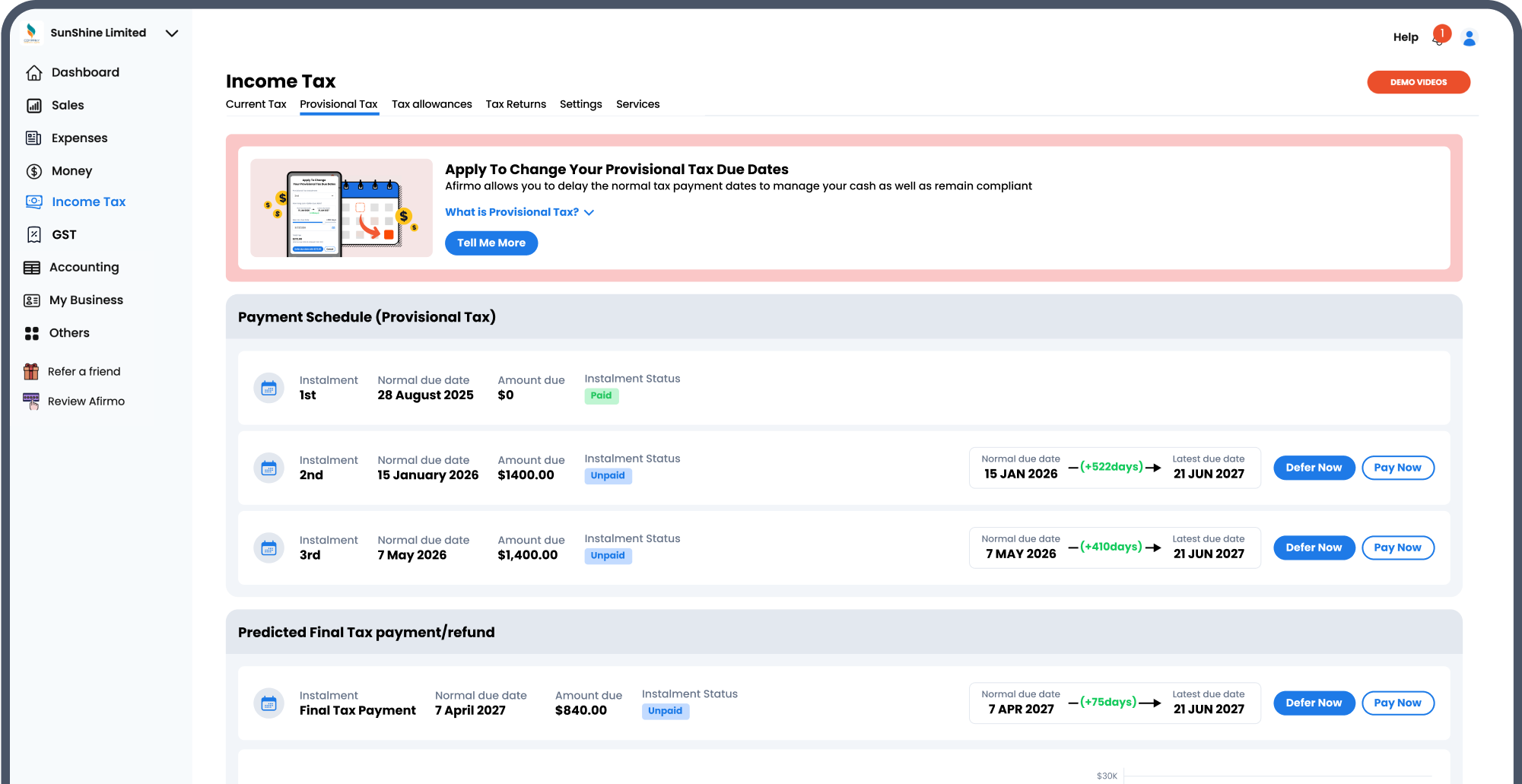Select the Provisional Tax tab
1522x784 pixels.
tap(338, 104)
